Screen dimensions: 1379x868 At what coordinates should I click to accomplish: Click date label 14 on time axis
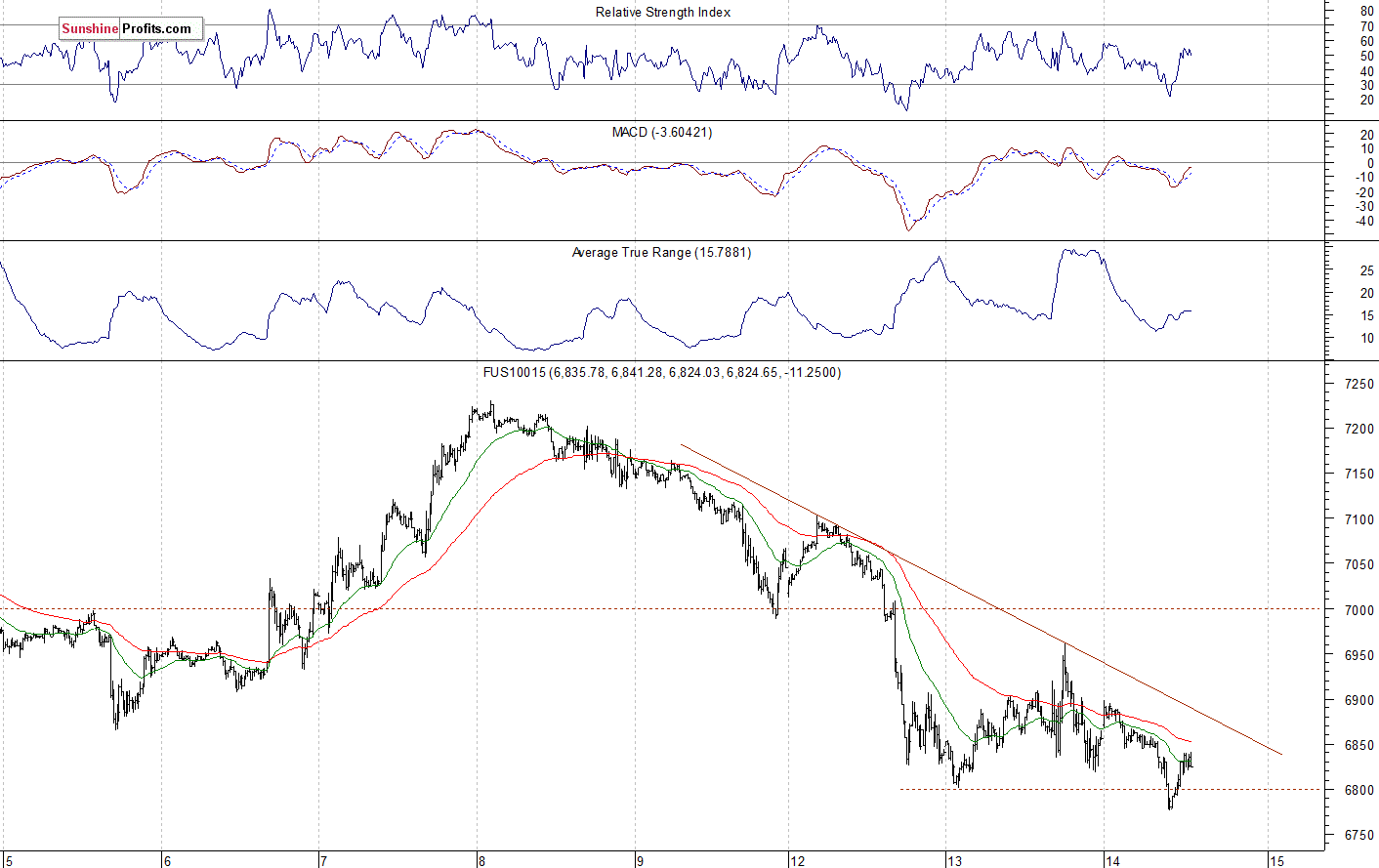pyautogui.click(x=1112, y=860)
